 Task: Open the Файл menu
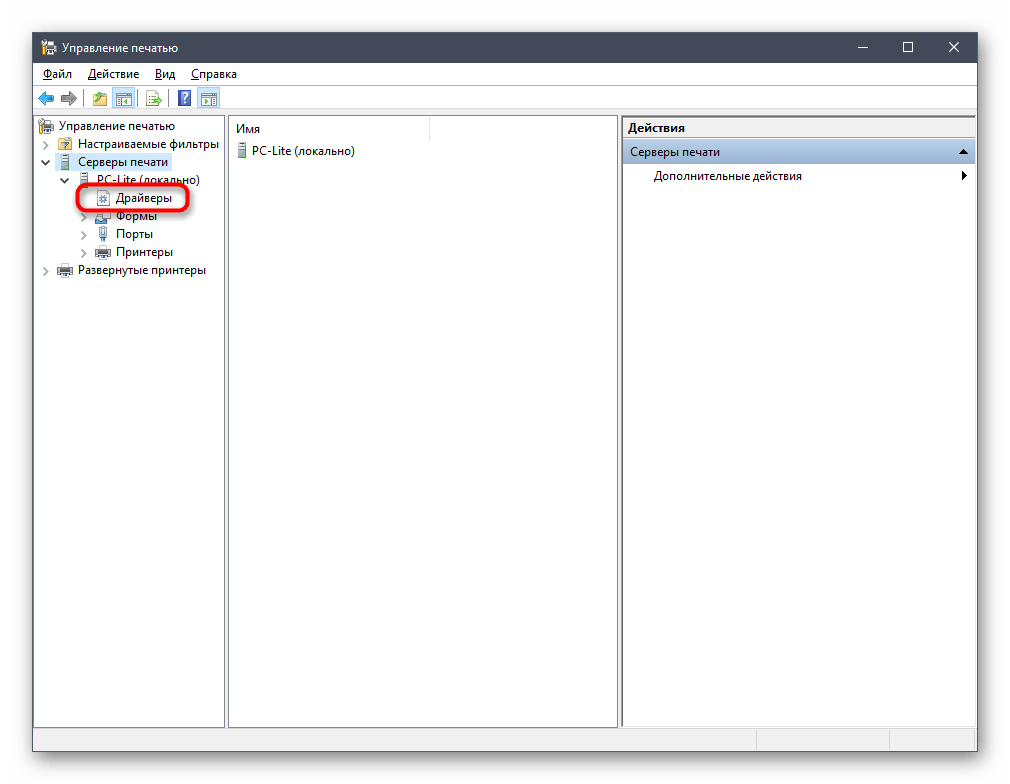pos(57,74)
